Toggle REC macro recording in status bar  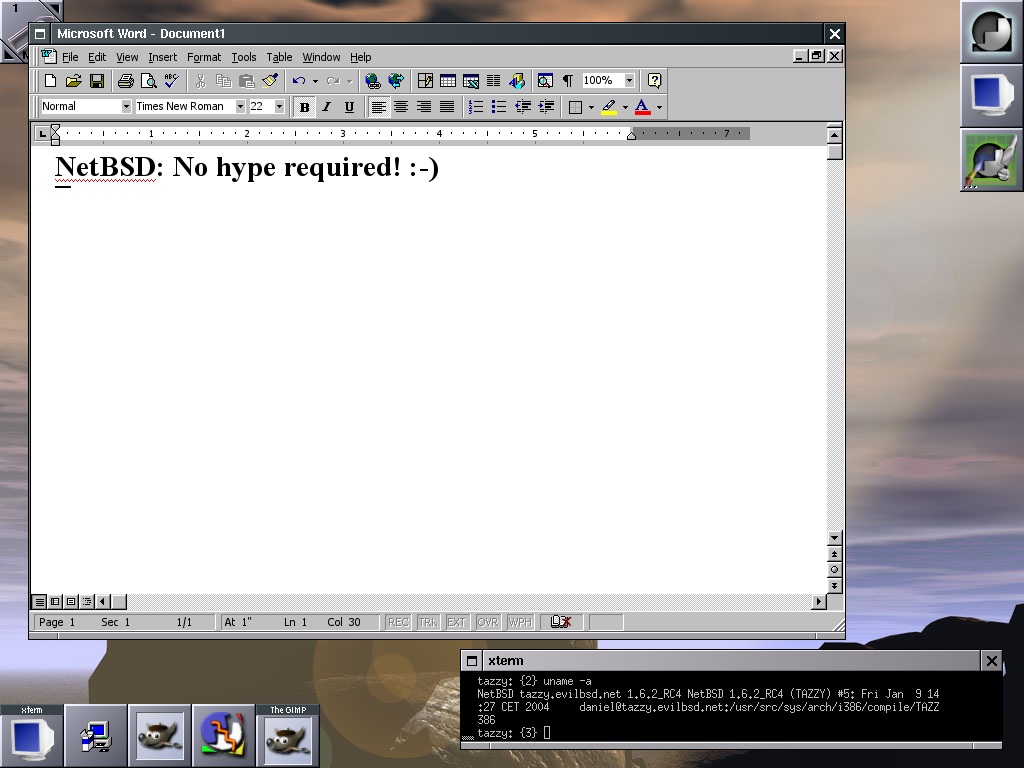point(398,622)
